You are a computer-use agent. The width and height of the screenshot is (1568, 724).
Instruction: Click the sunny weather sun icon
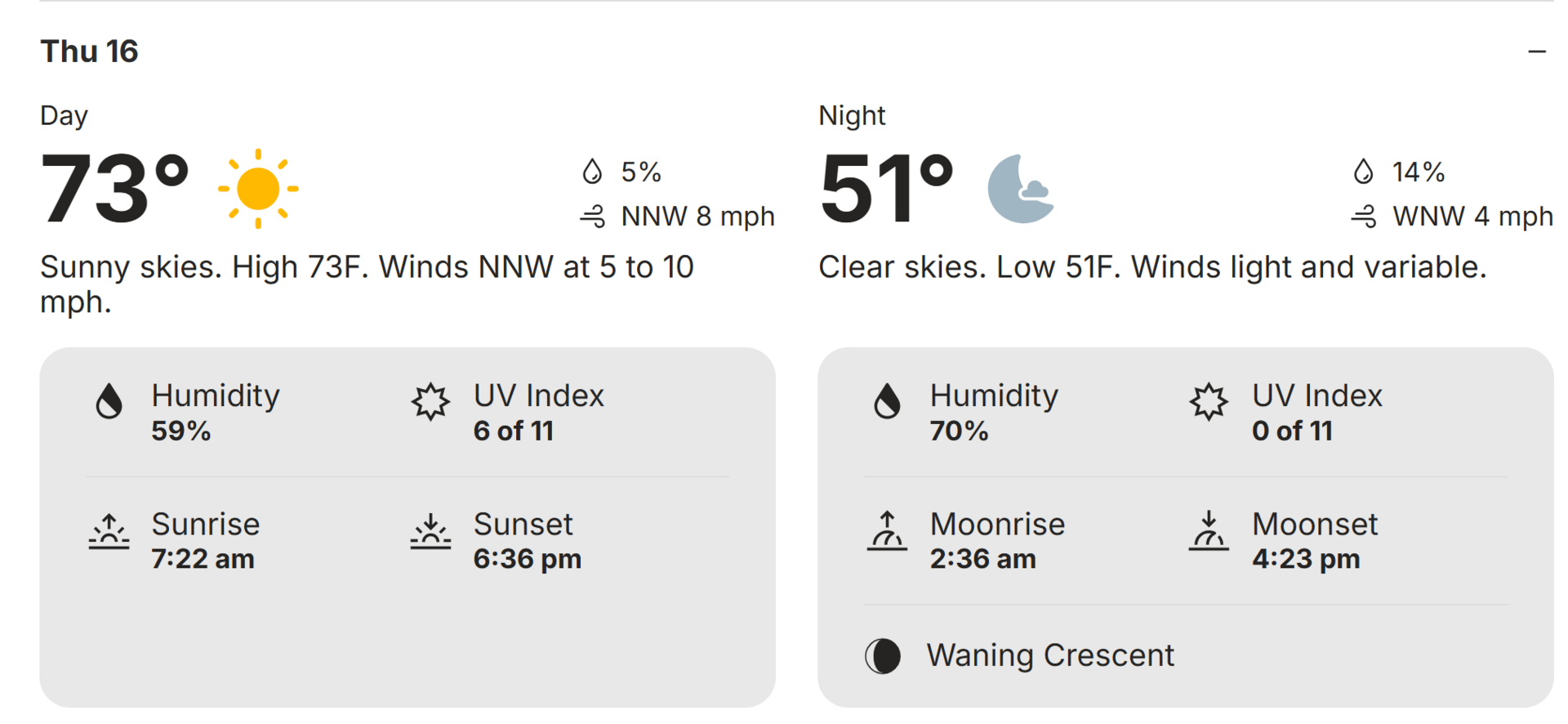tap(258, 189)
